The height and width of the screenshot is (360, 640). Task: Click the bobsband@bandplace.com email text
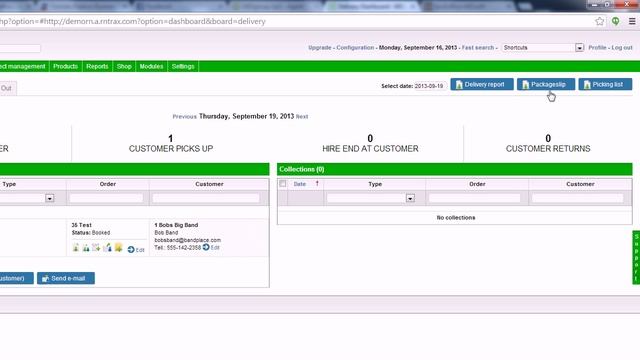188,240
